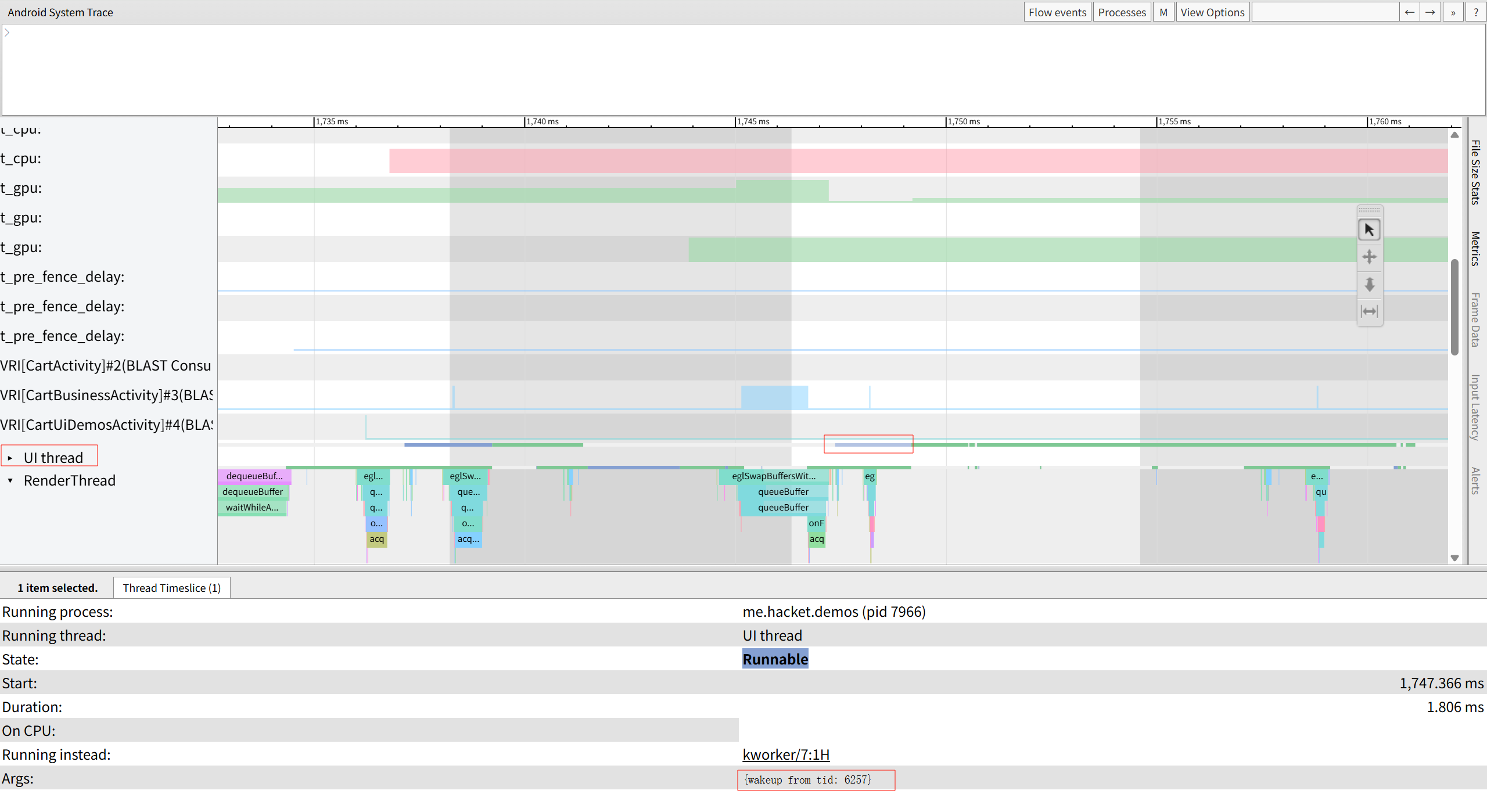Screen dimensions: 1487x812
Task: Click the right arrow navigation button
Action: tap(1430, 12)
